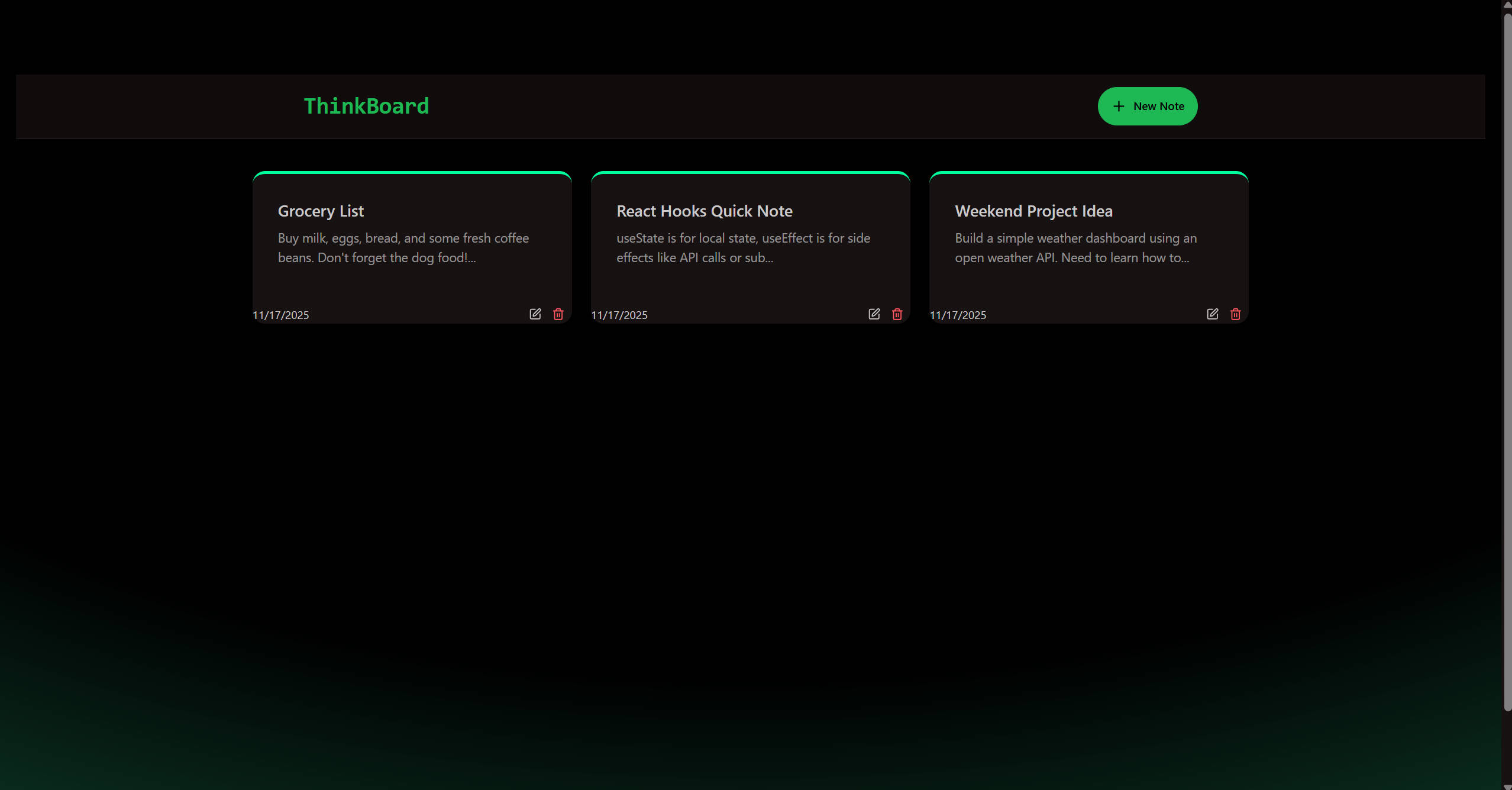Screen dimensions: 1512x790
Task: Click the Grocery List date 11/17/2025
Action: tap(280, 315)
